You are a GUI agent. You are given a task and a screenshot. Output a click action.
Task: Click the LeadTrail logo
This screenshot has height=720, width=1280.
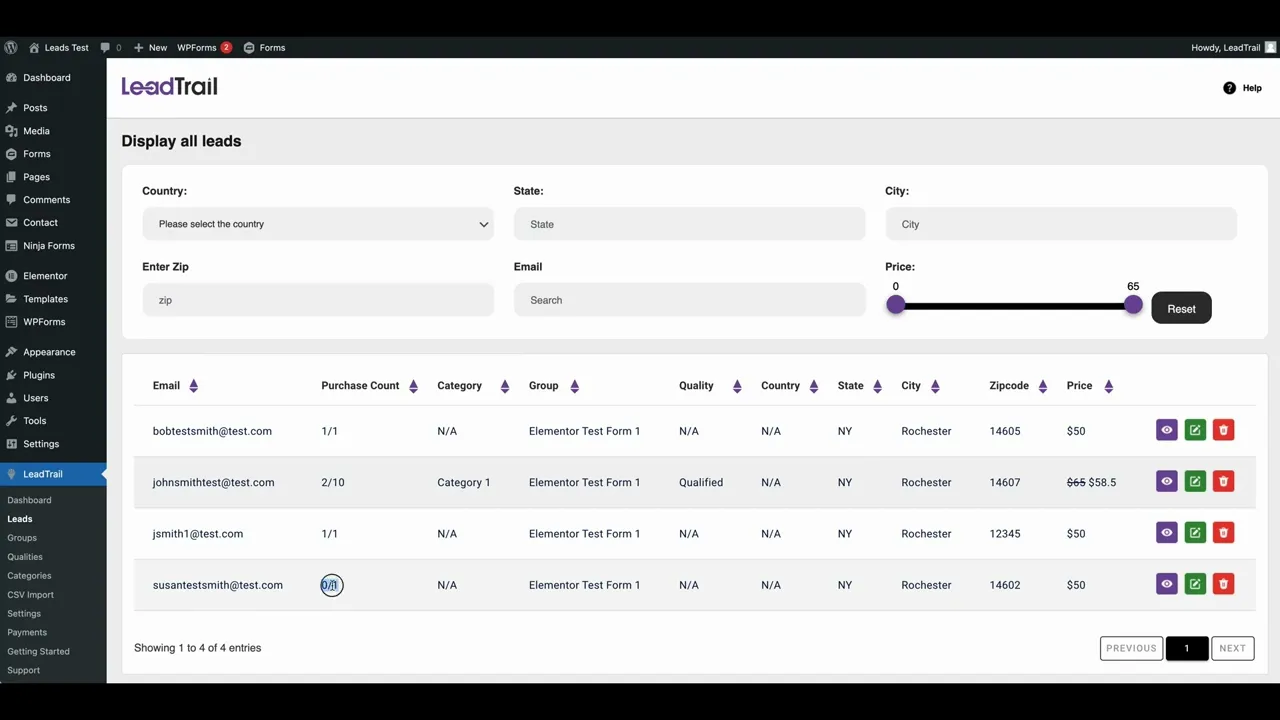[169, 87]
